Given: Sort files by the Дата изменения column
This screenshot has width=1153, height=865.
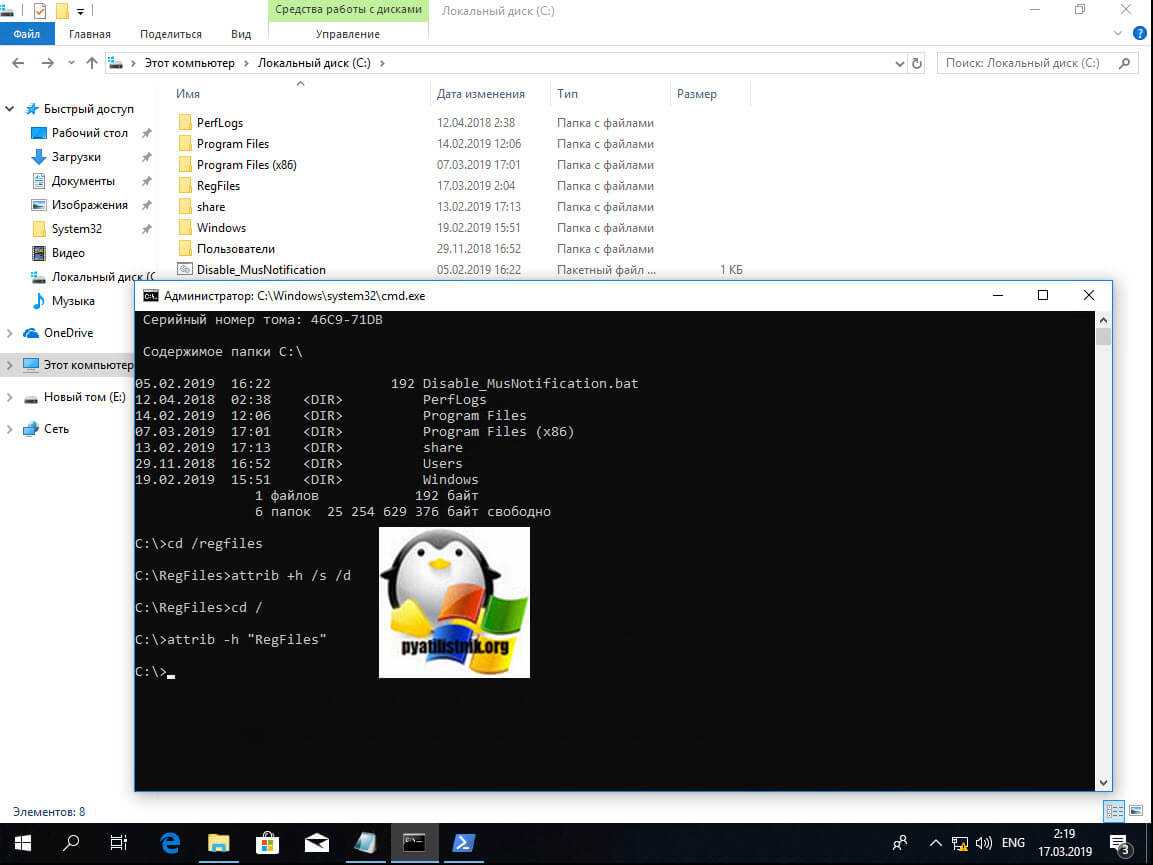Looking at the screenshot, I should (x=481, y=94).
